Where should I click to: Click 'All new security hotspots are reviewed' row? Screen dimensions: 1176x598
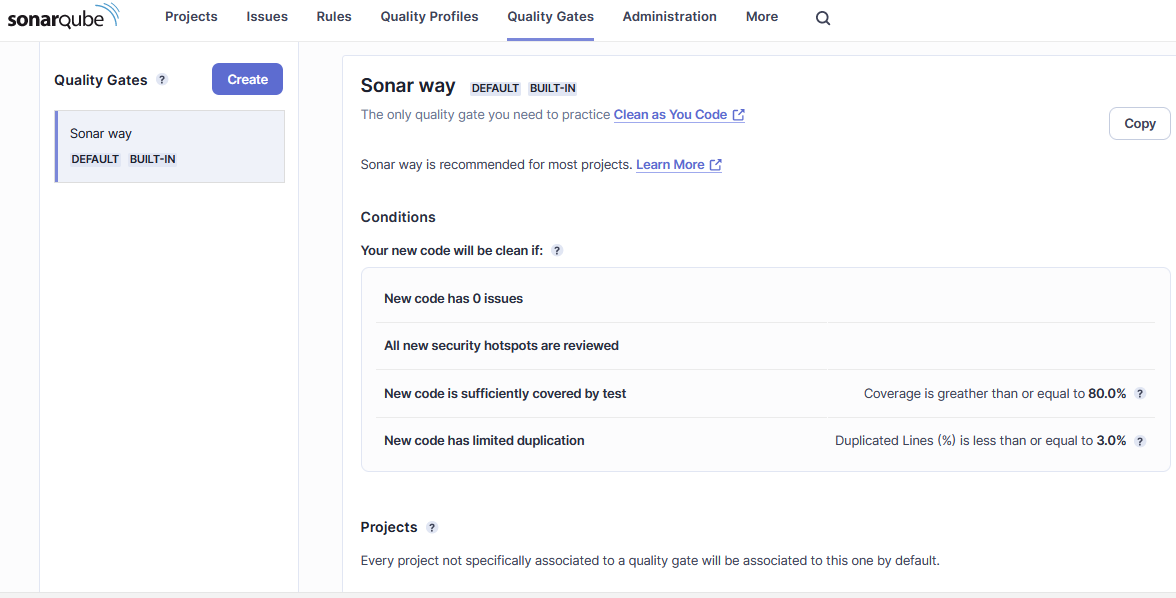click(765, 346)
